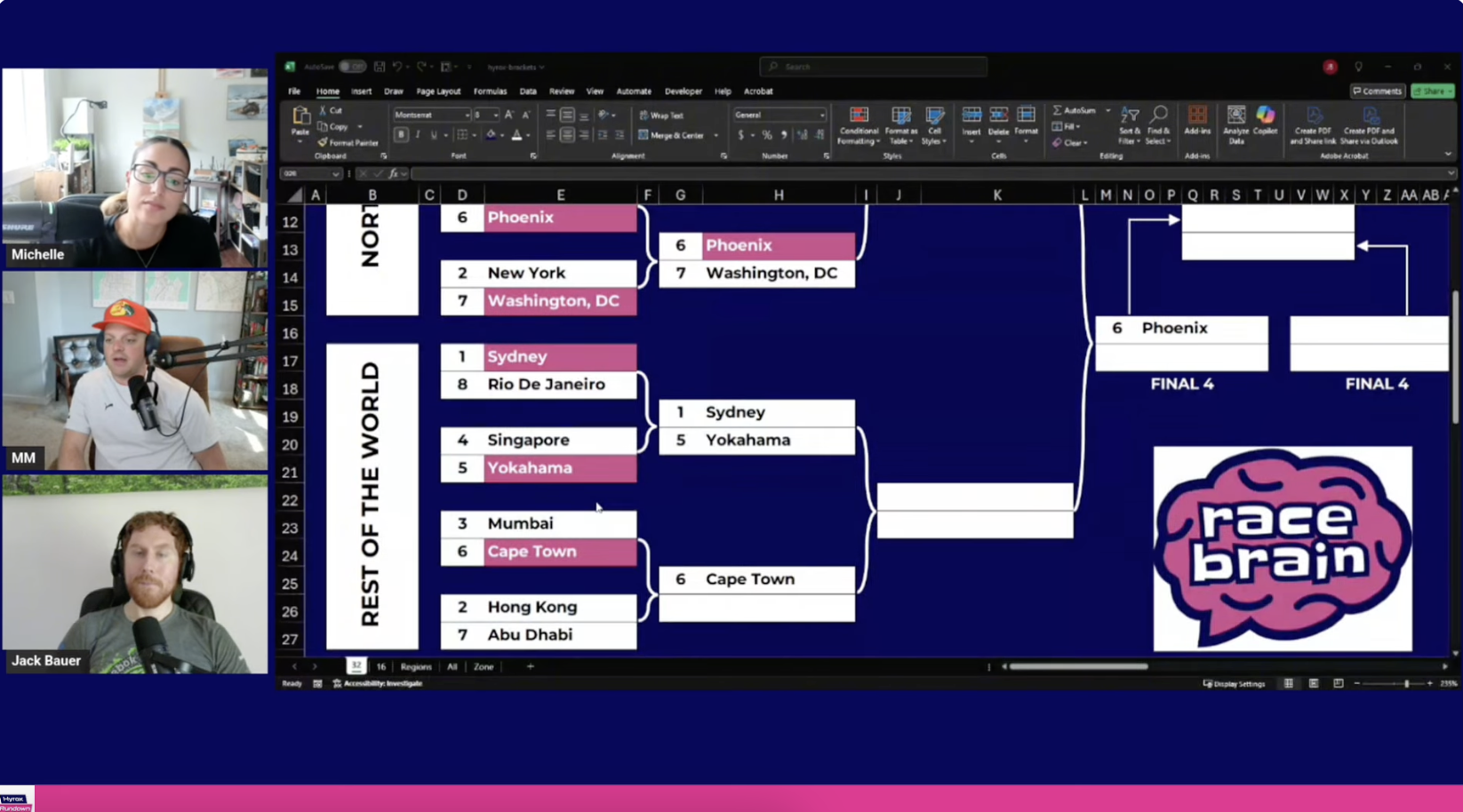This screenshot has height=812, width=1463.
Task: Open Find & Select magnifier
Action: point(1158,125)
